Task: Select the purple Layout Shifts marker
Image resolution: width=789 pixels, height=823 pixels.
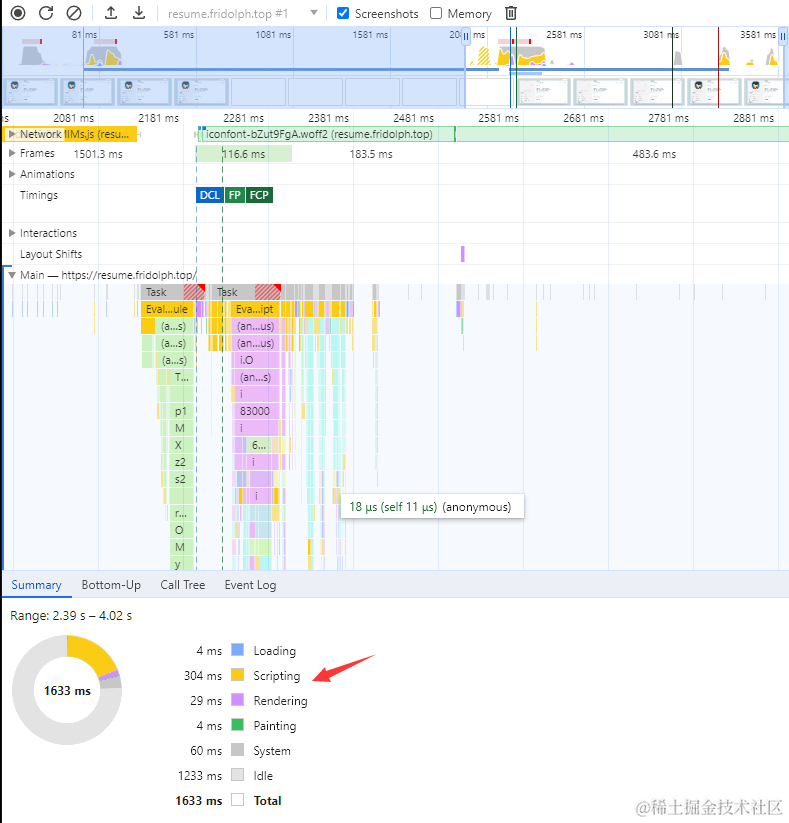Action: [x=462, y=254]
